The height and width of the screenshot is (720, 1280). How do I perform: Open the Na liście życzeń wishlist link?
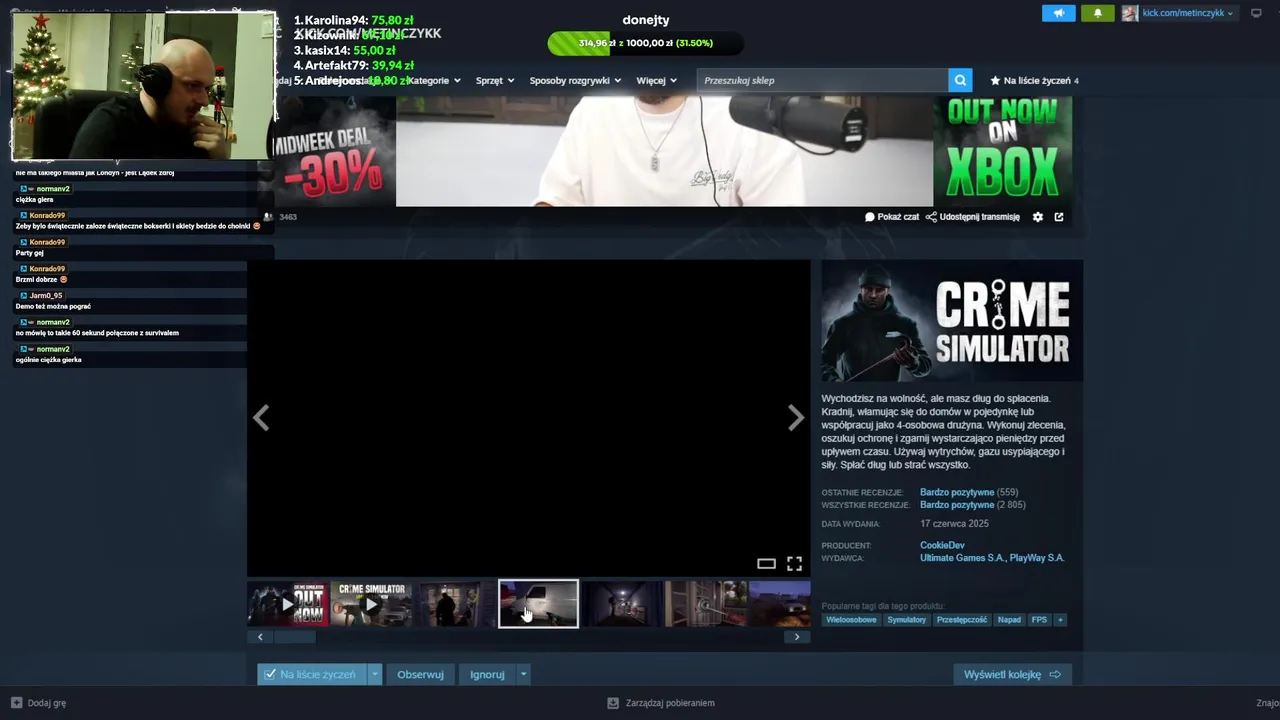pos(1034,80)
